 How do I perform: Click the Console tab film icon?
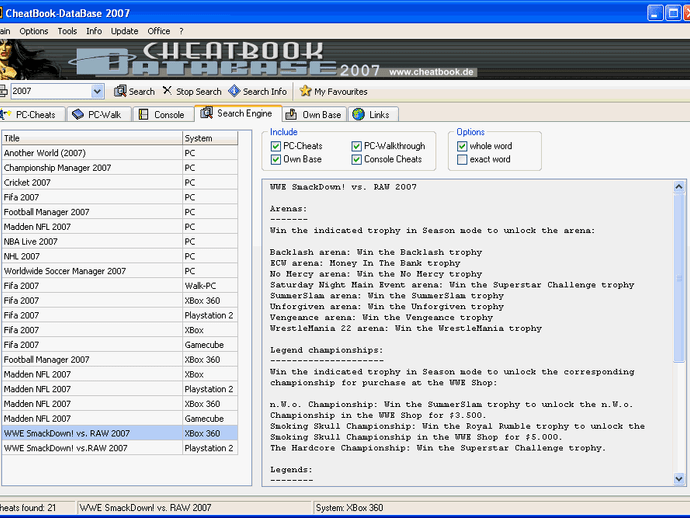pyautogui.click(x=143, y=114)
